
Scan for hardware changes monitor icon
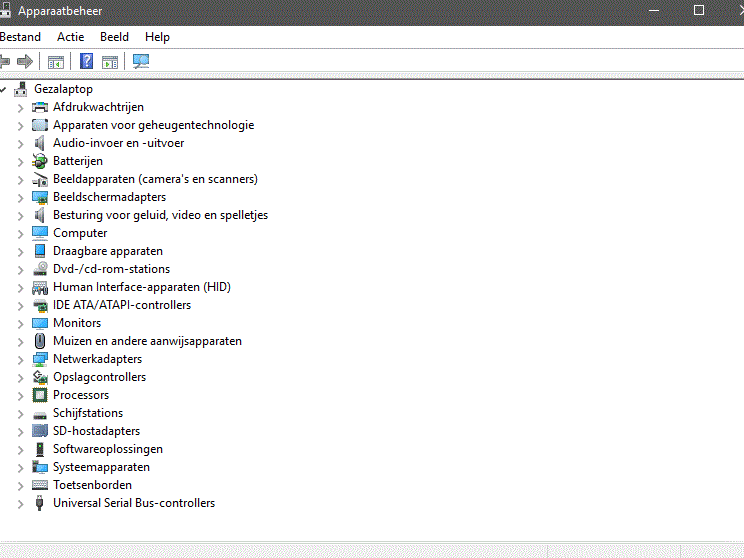tap(141, 61)
